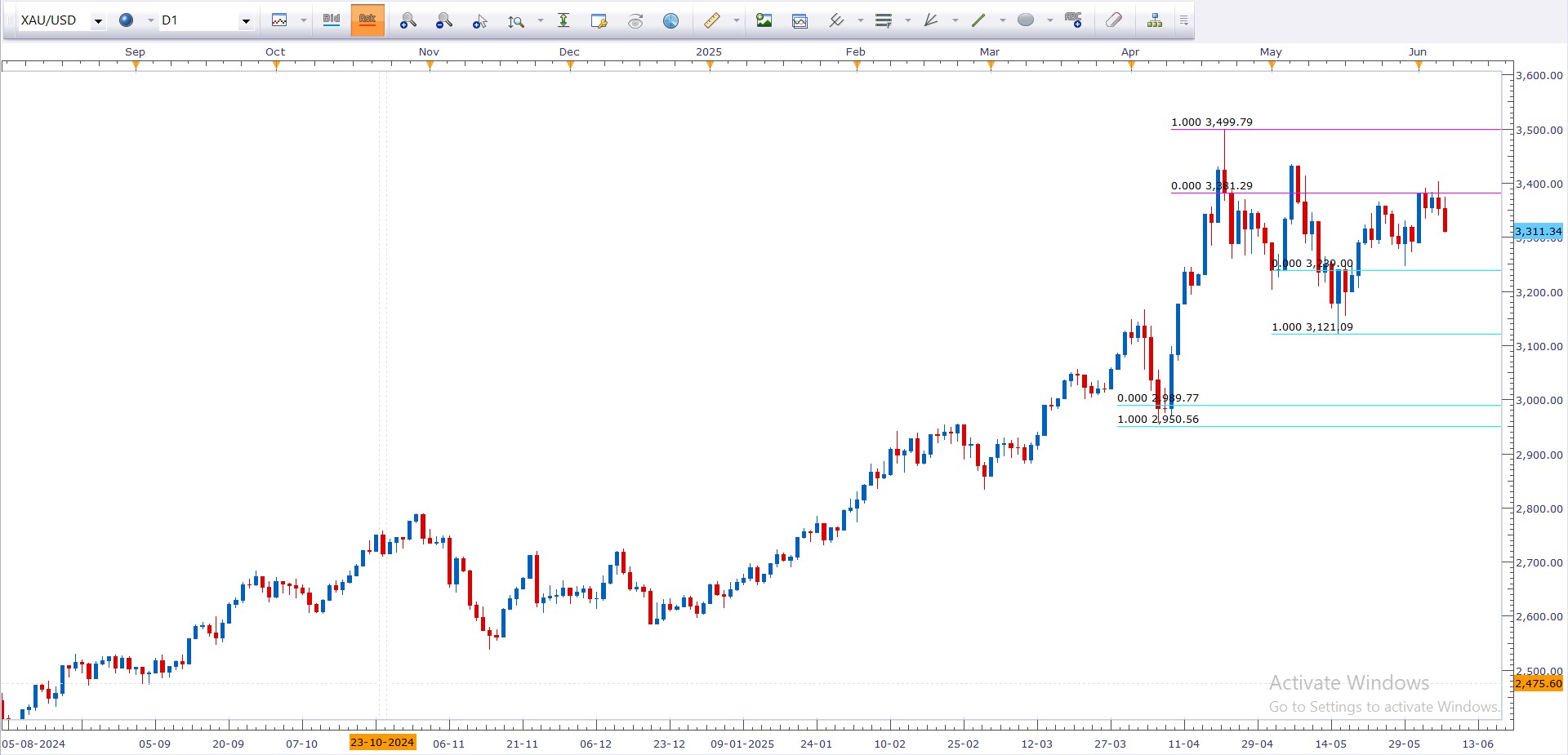Toggle the vertical autoscale green arrow button
Viewport: 1568px width, 755px height.
(563, 20)
